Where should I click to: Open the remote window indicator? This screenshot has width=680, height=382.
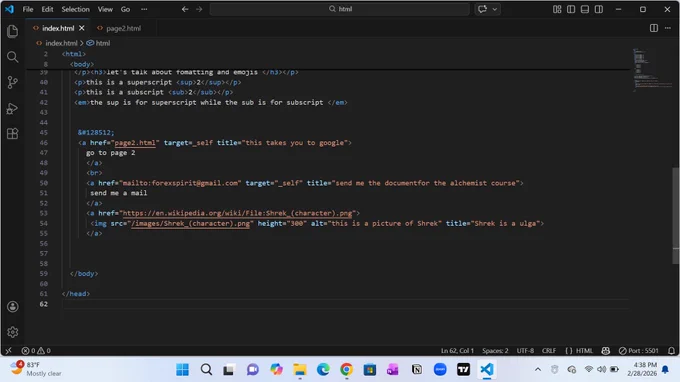pyautogui.click(x=8, y=350)
